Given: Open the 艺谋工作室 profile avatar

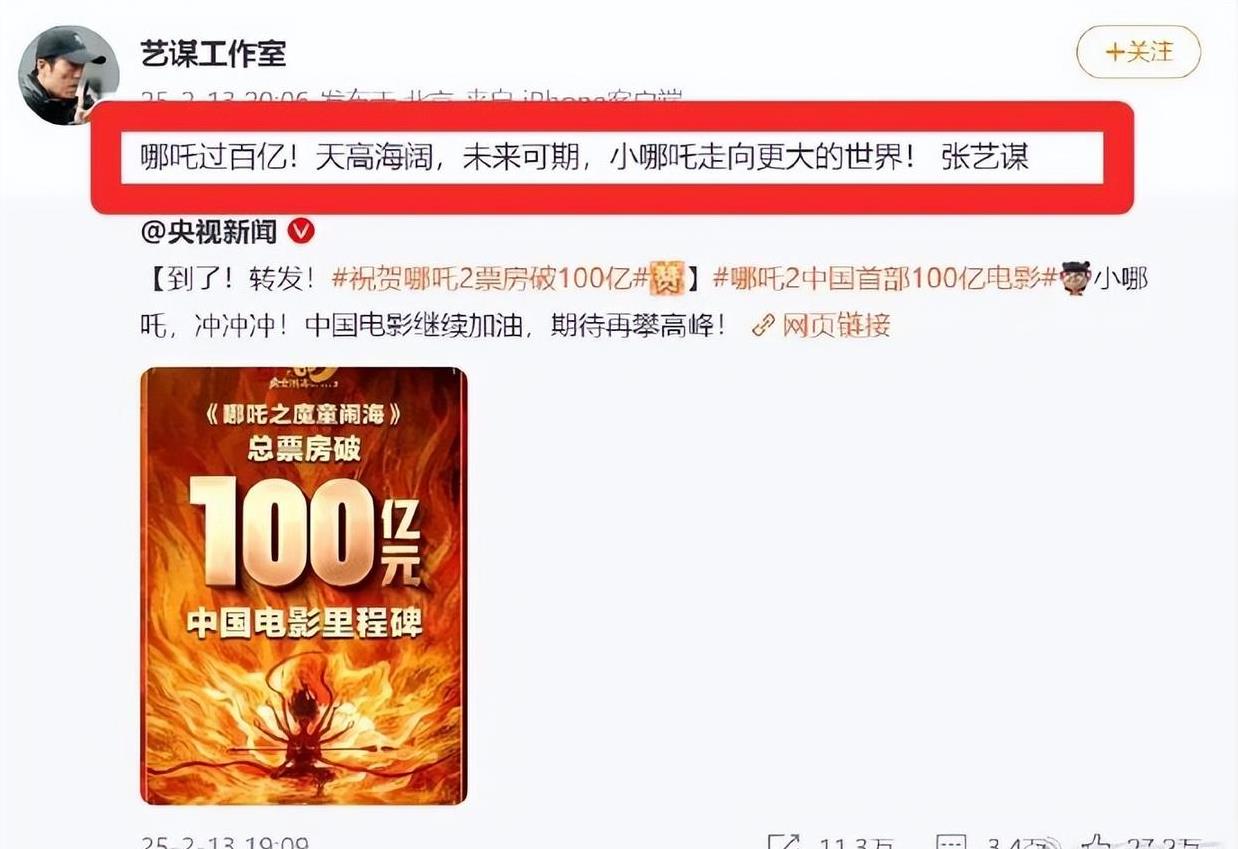Looking at the screenshot, I should coord(69,75).
